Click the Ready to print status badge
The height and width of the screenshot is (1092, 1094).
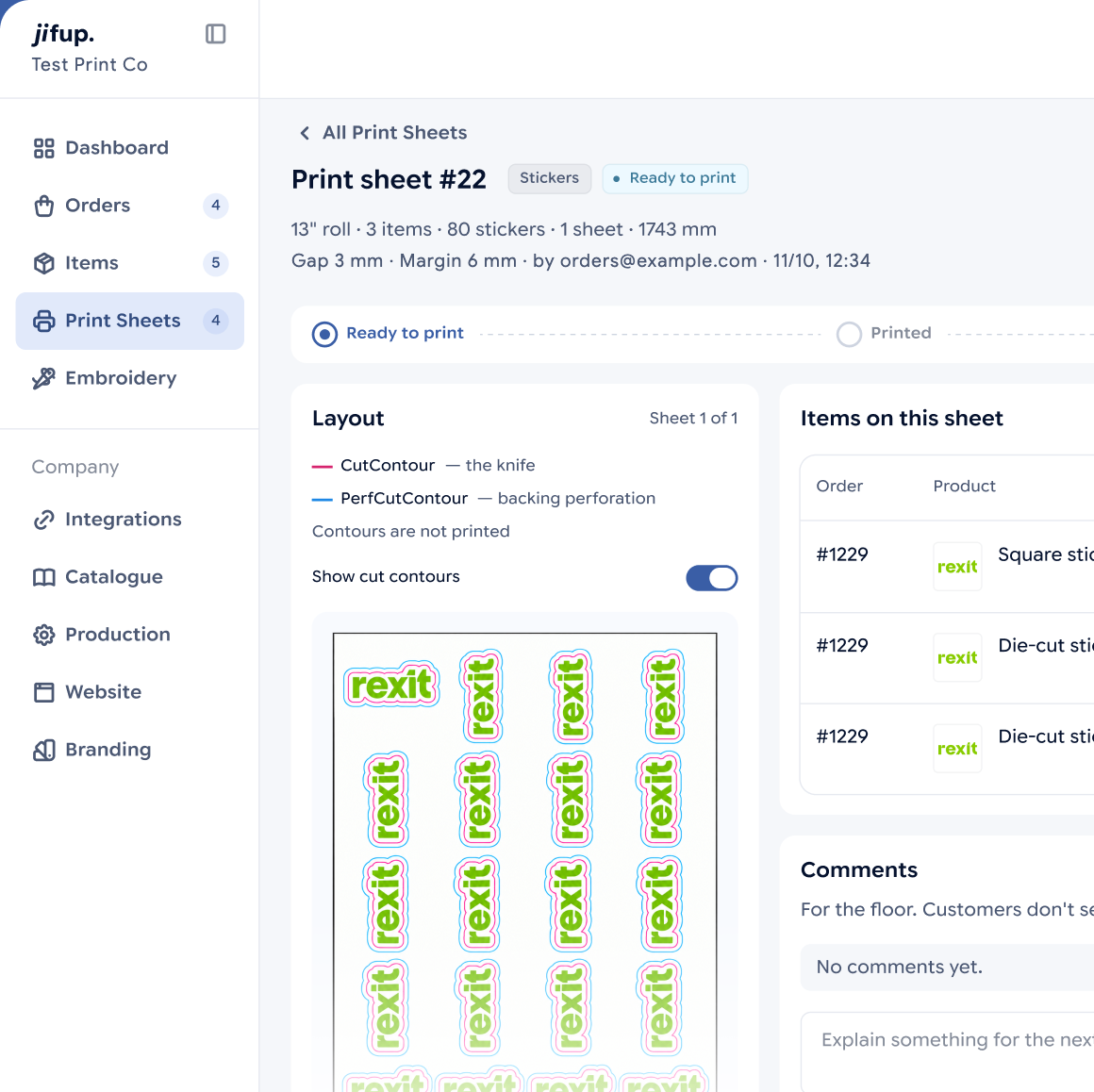[674, 178]
